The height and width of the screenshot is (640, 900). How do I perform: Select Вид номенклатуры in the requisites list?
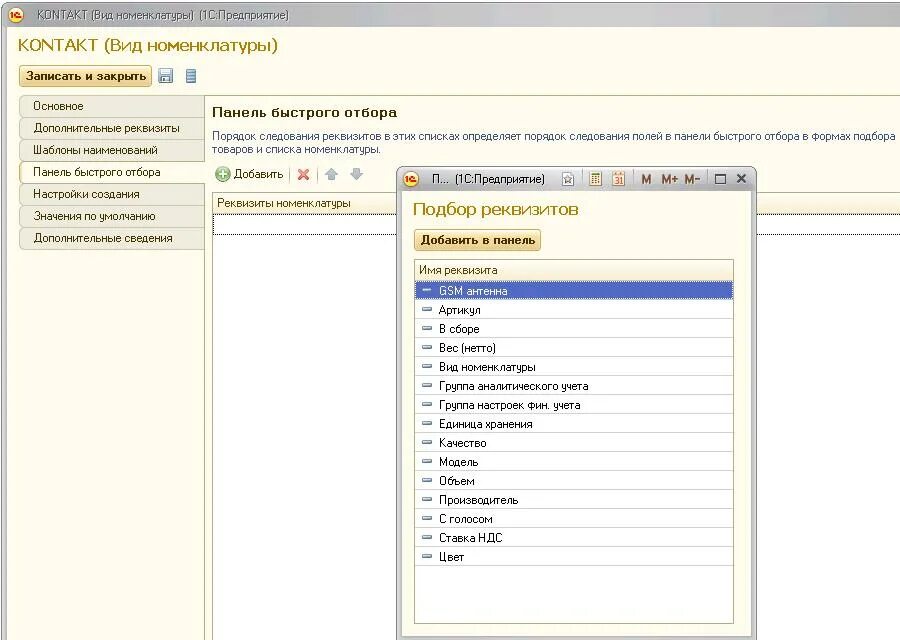click(573, 367)
